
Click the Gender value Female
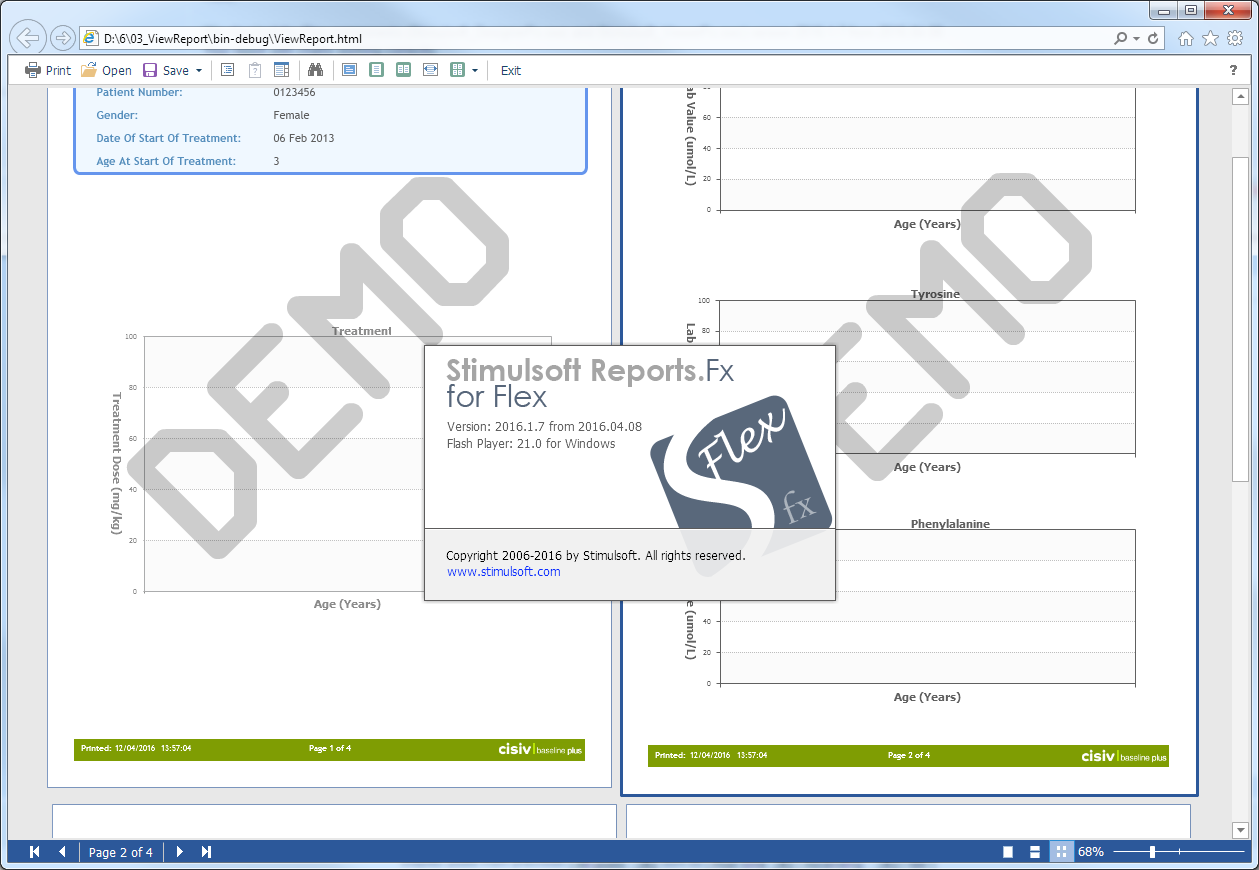tap(291, 115)
